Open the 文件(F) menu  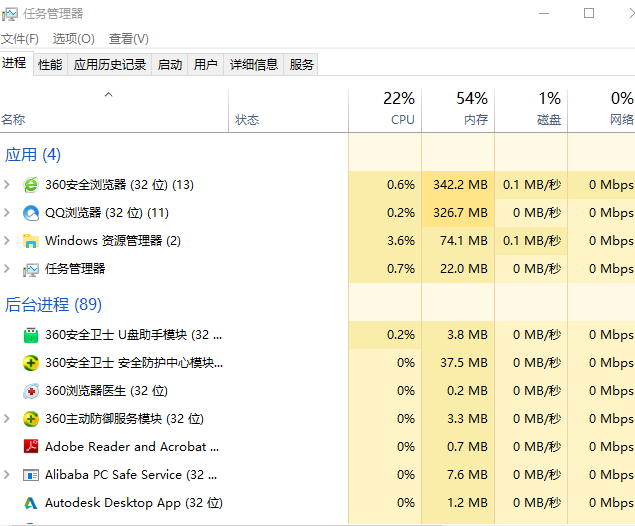[20, 38]
